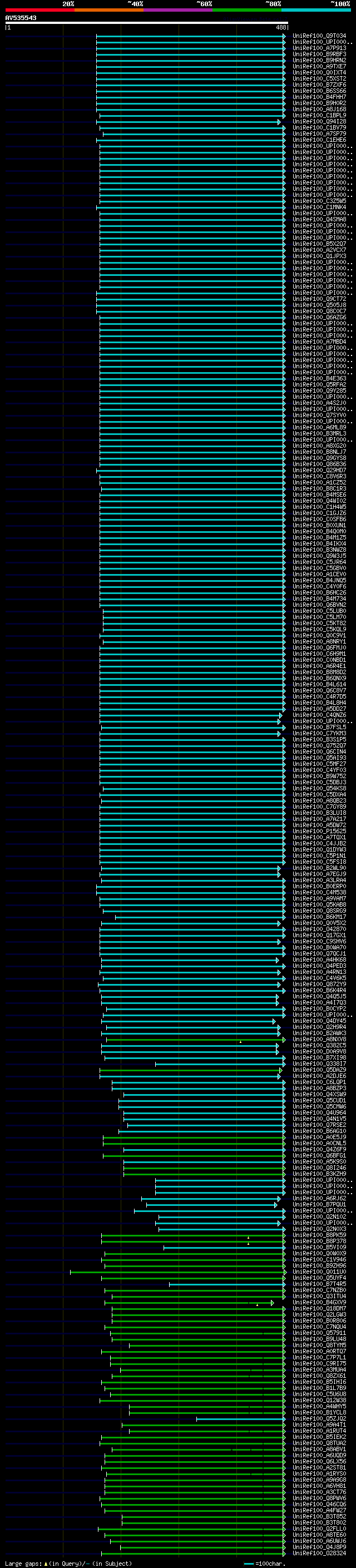Click the UniRef100_C5P1N1 label
Viewport: 356px width, 1568px height.
click(x=319, y=856)
